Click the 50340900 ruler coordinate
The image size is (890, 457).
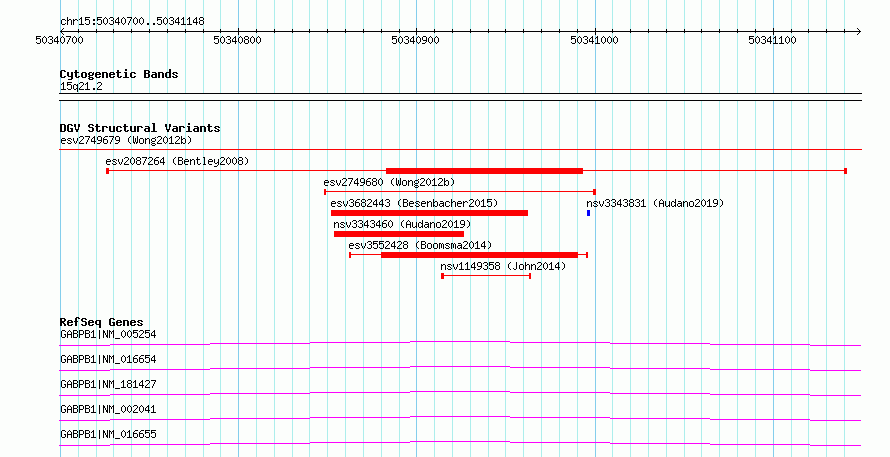[415, 40]
